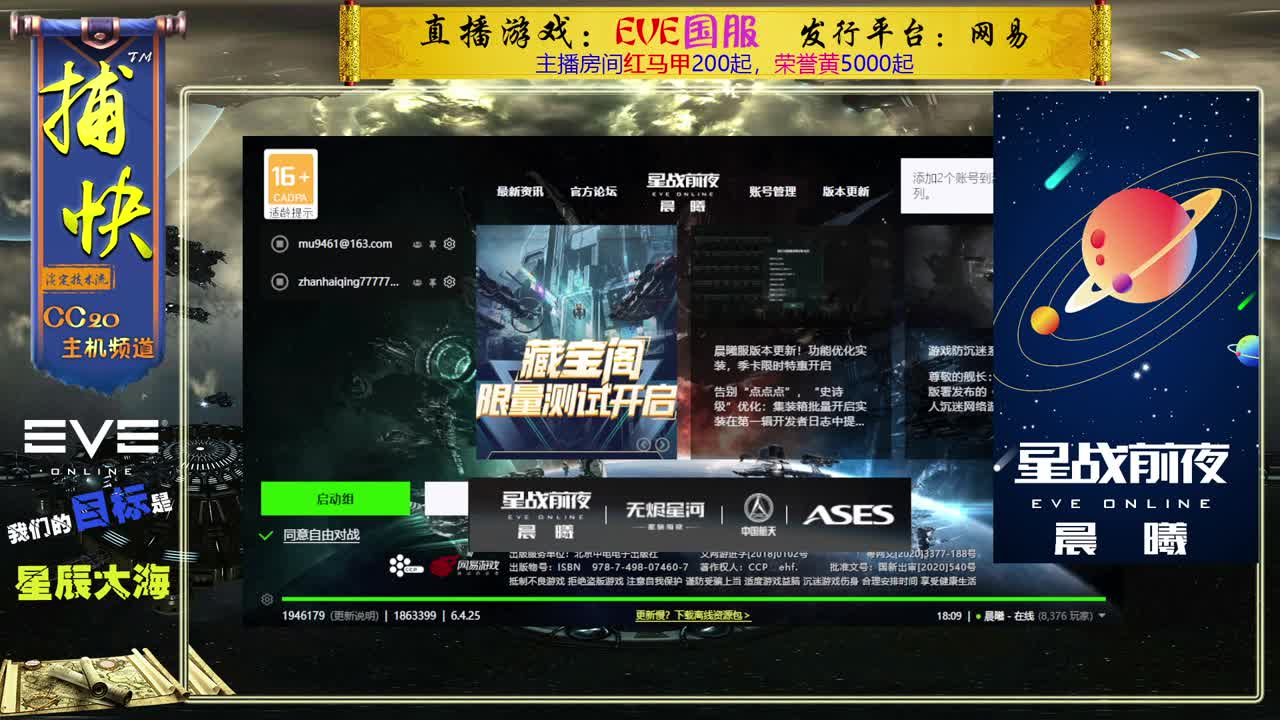Open the 更新说明 update notes link
The image size is (1280, 720).
pyautogui.click(x=354, y=616)
